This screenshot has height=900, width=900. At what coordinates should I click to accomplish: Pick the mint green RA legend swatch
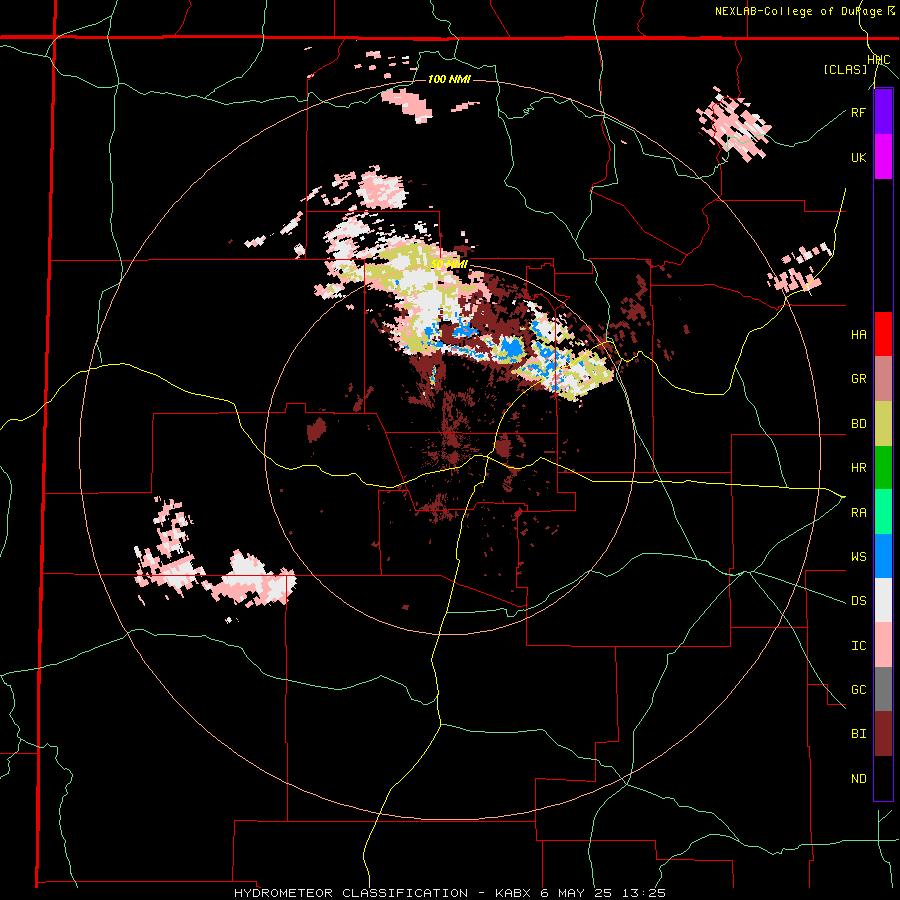click(x=883, y=512)
